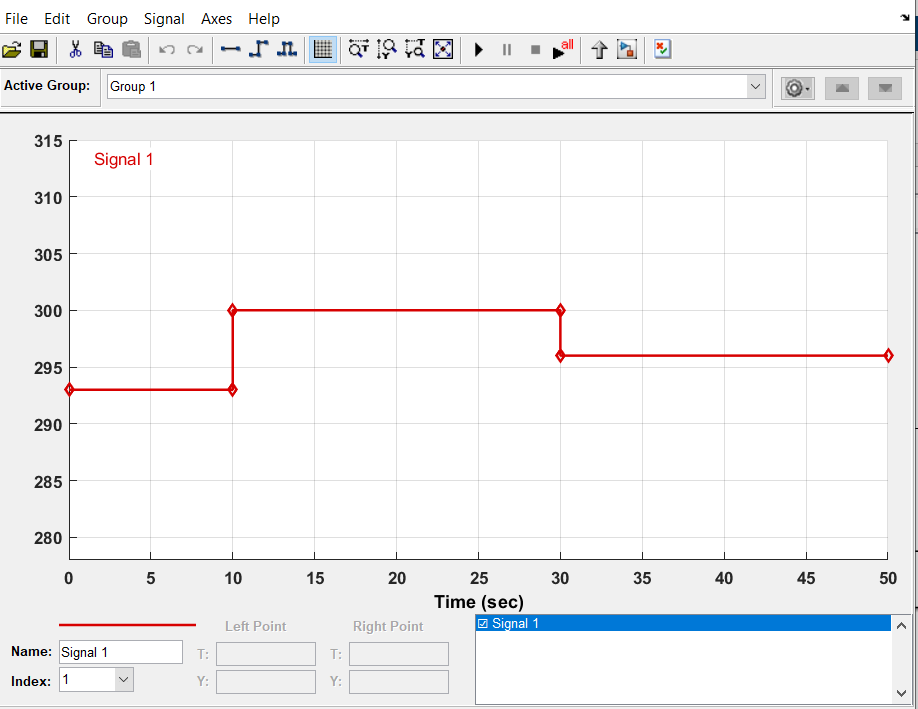Stop the running simulation

534,49
